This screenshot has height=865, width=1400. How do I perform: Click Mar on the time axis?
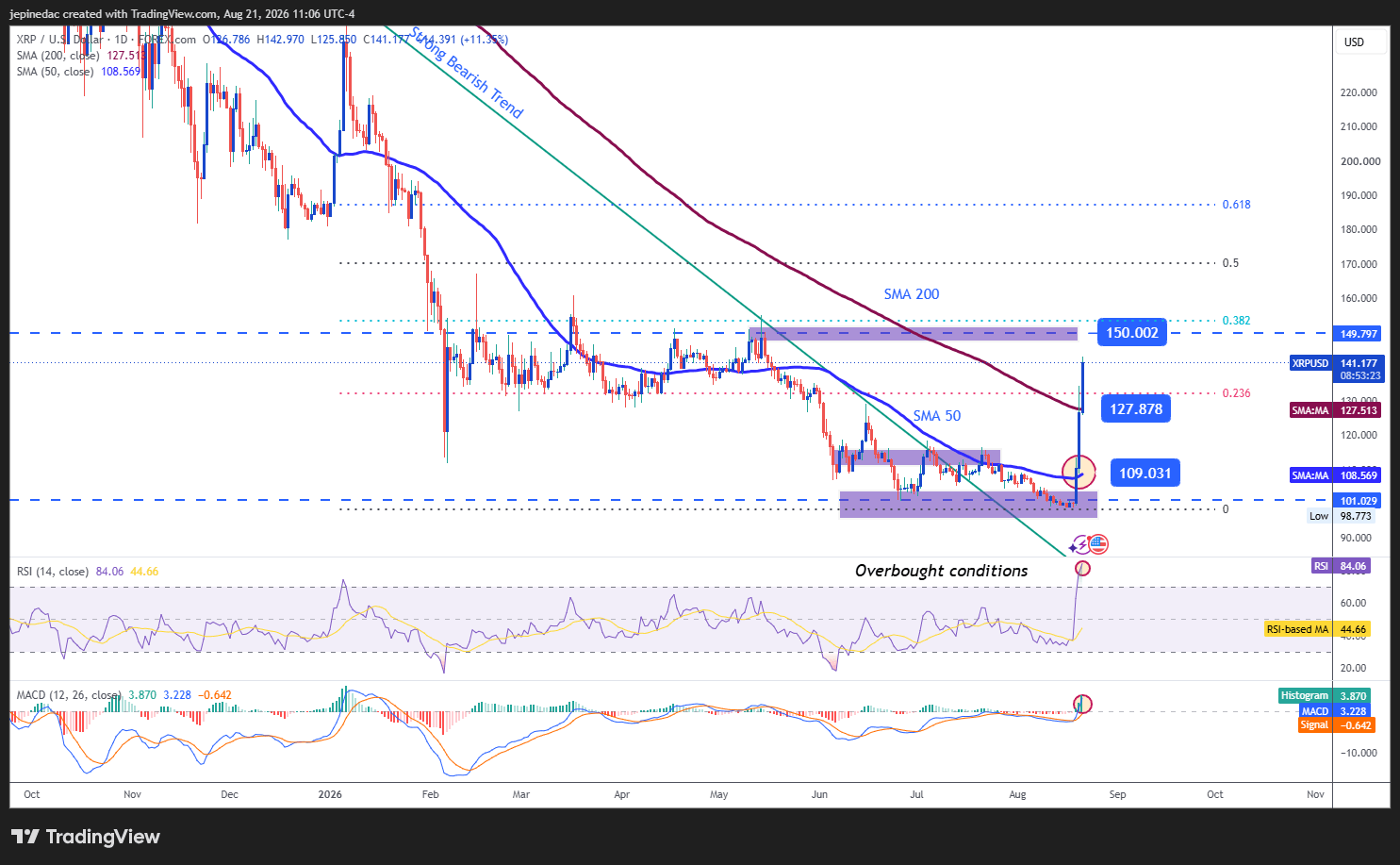tap(521, 794)
